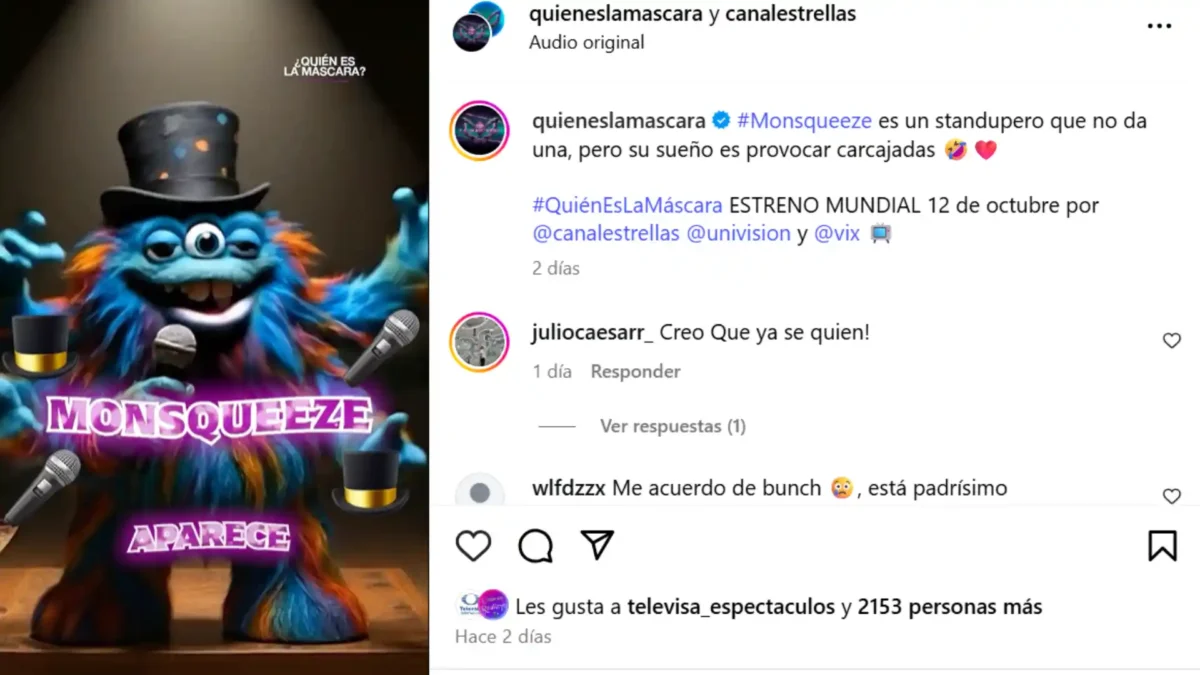Open the @vix mention

[x=837, y=234]
